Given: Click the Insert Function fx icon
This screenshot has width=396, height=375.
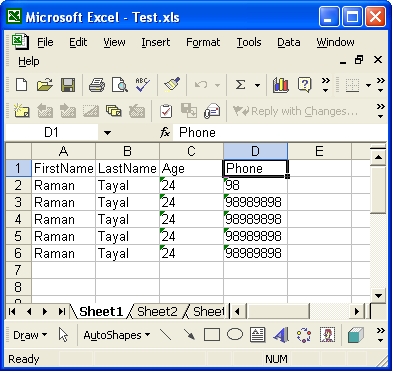Looking at the screenshot, I should coord(165,133).
